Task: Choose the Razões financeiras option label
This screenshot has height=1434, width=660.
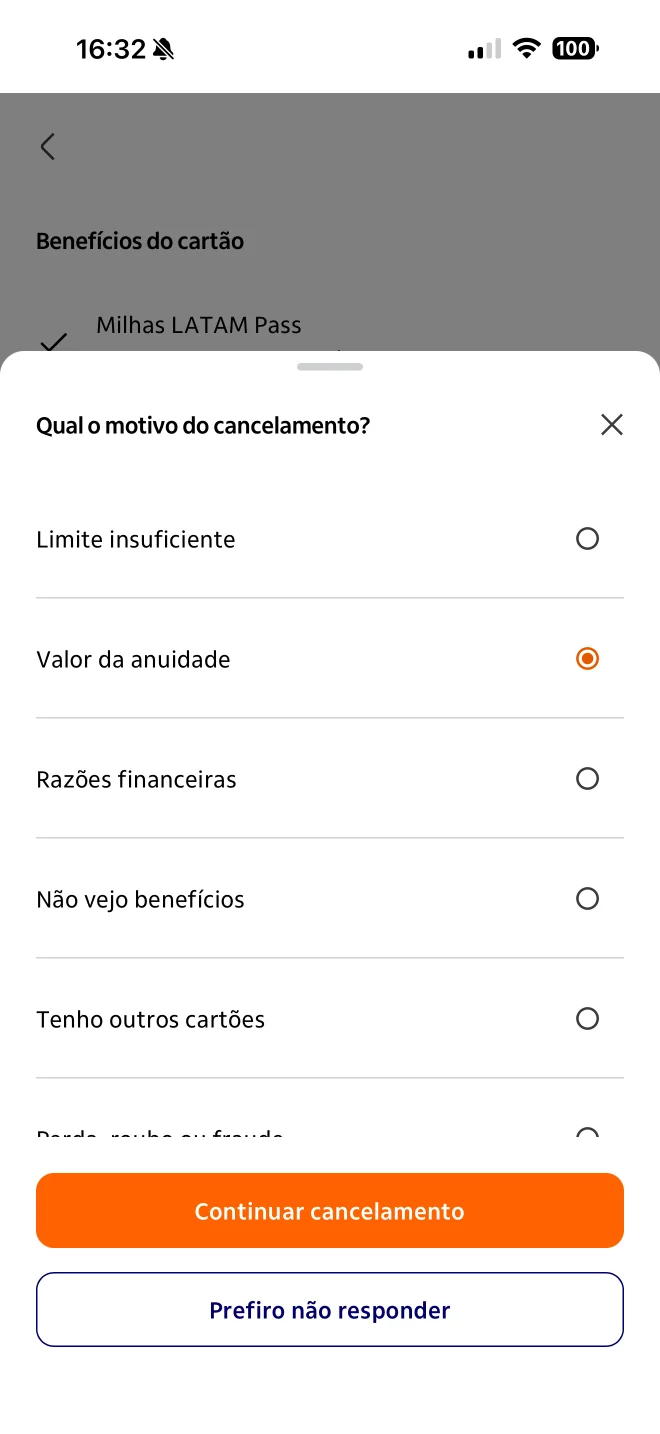Action: pos(136,780)
